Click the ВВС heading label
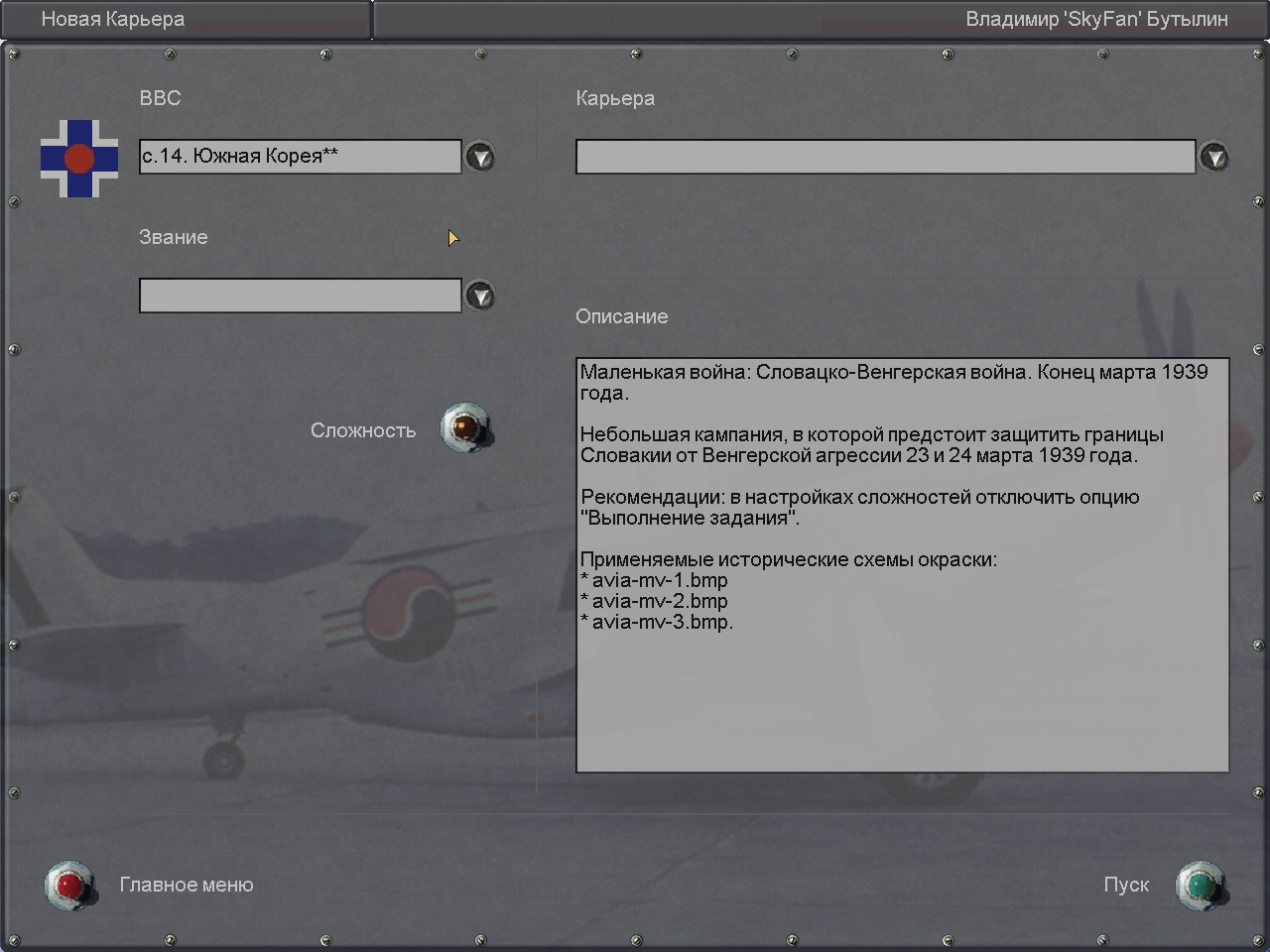The width and height of the screenshot is (1270, 952). 160,98
